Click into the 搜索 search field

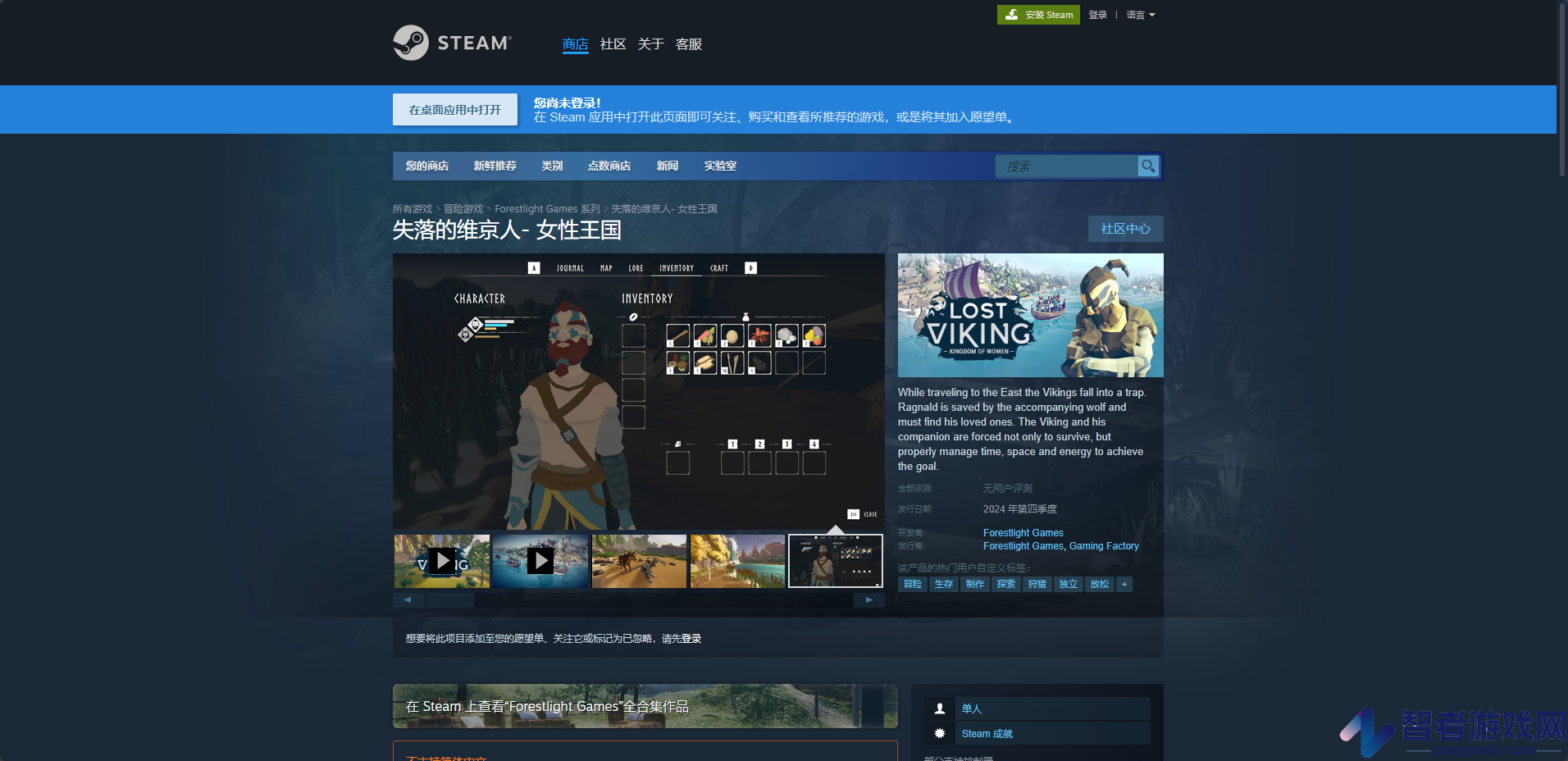tap(1067, 166)
